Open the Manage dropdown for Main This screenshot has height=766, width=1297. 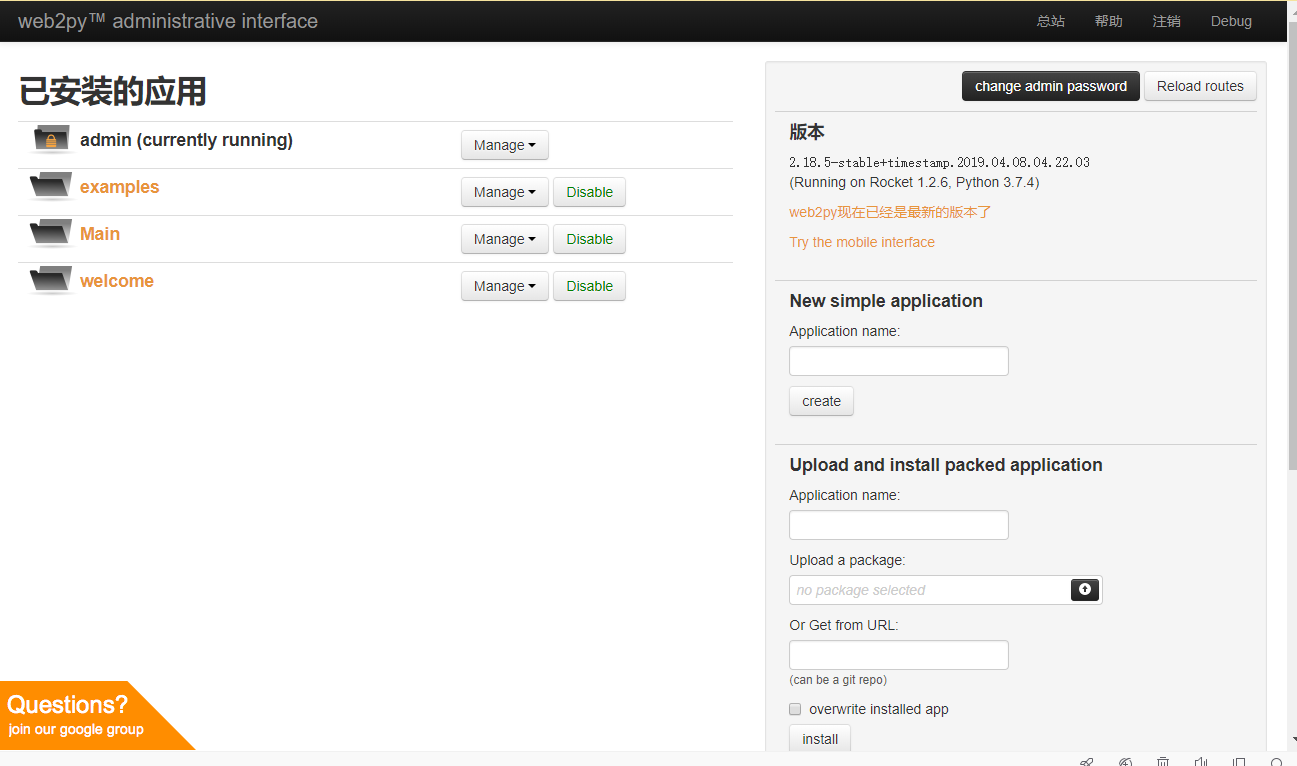(x=504, y=239)
